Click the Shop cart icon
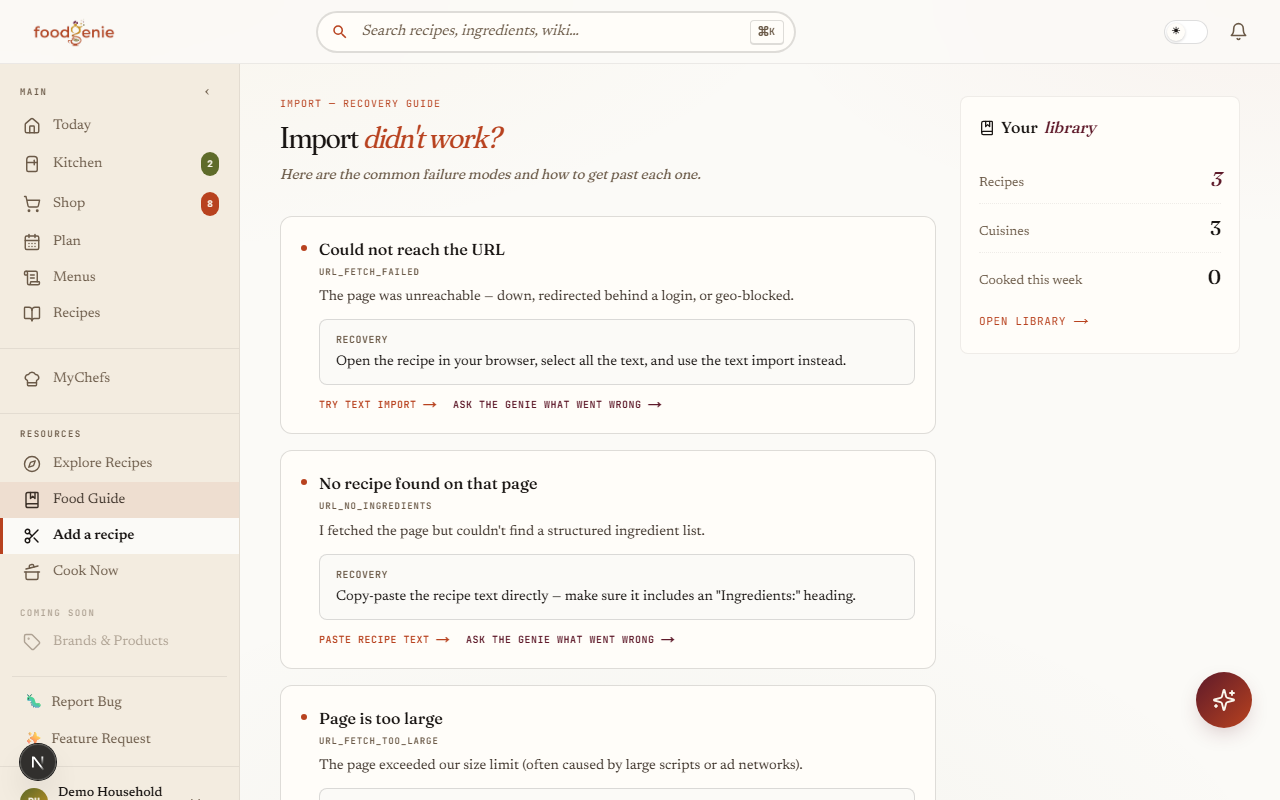Image resolution: width=1280 pixels, height=800 pixels. (x=32, y=203)
